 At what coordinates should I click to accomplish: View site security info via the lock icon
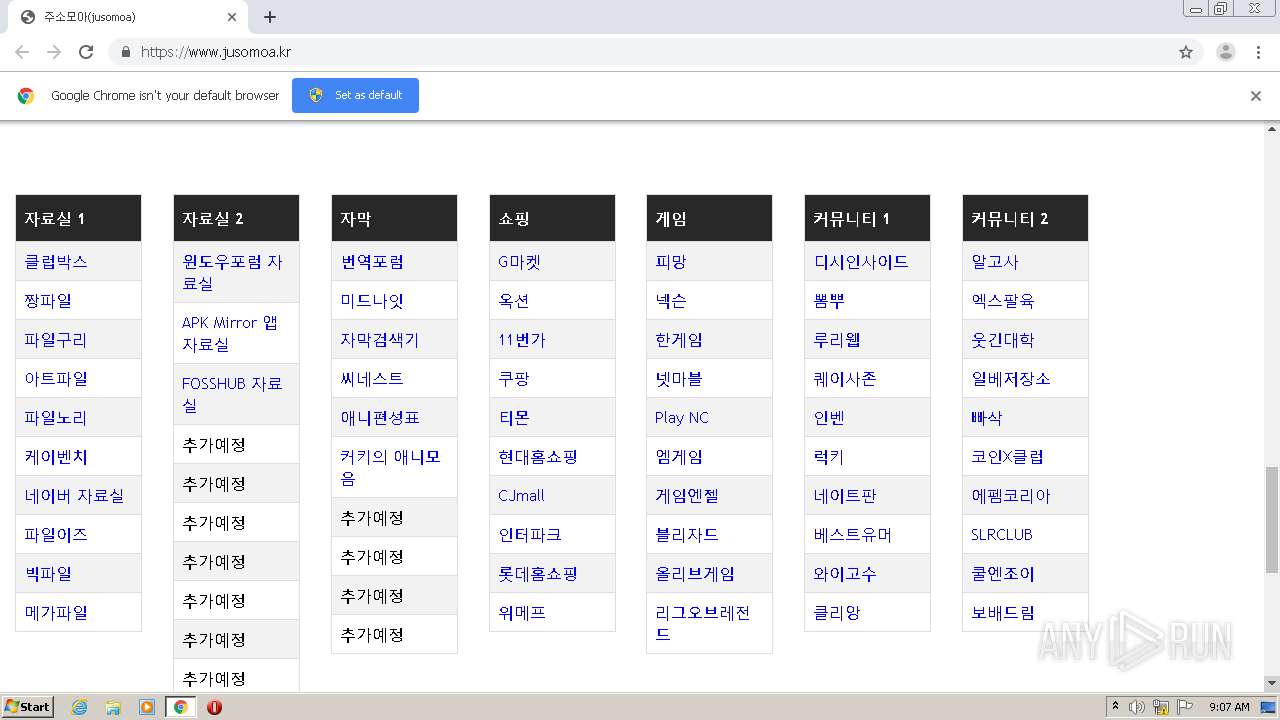[x=125, y=52]
